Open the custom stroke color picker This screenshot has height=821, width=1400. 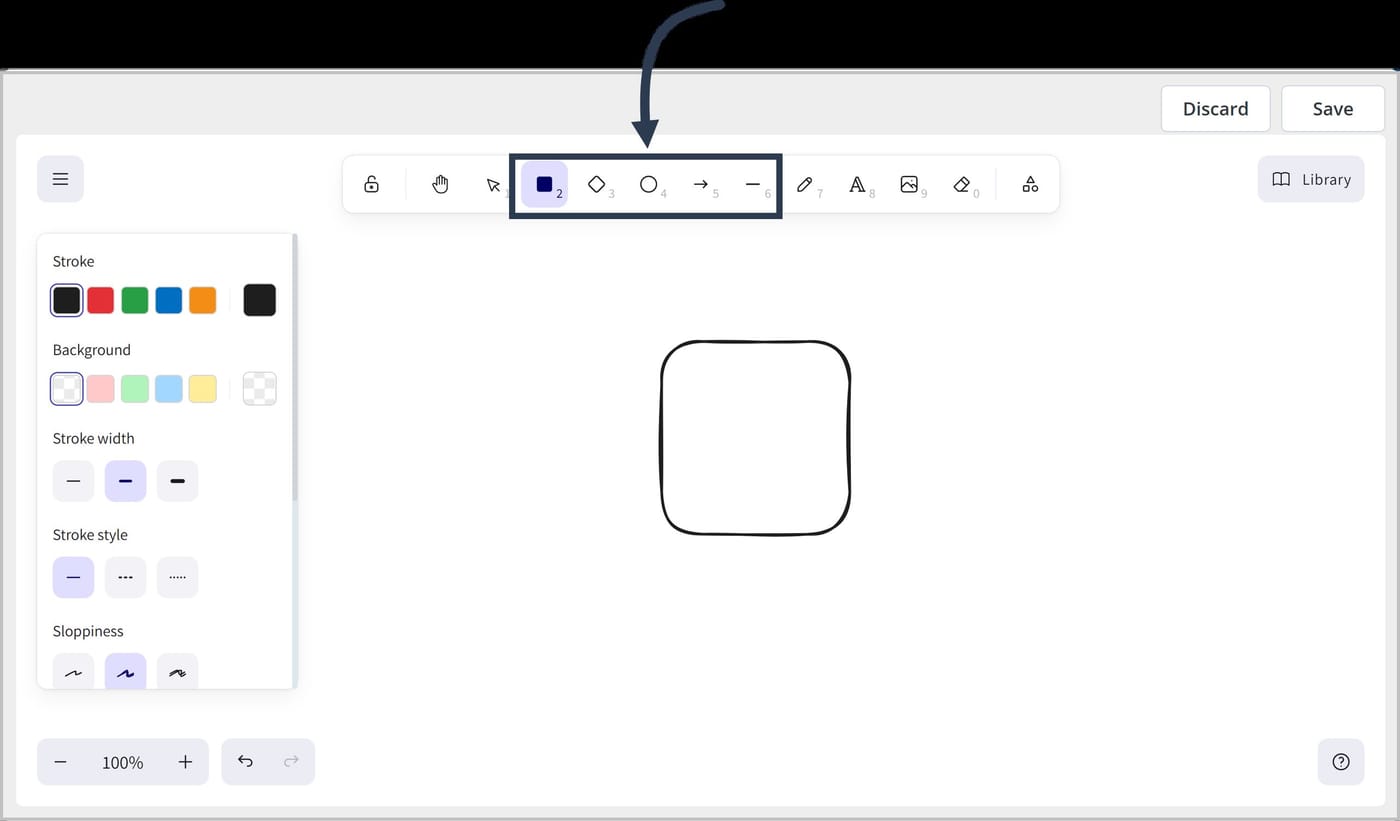coord(259,300)
